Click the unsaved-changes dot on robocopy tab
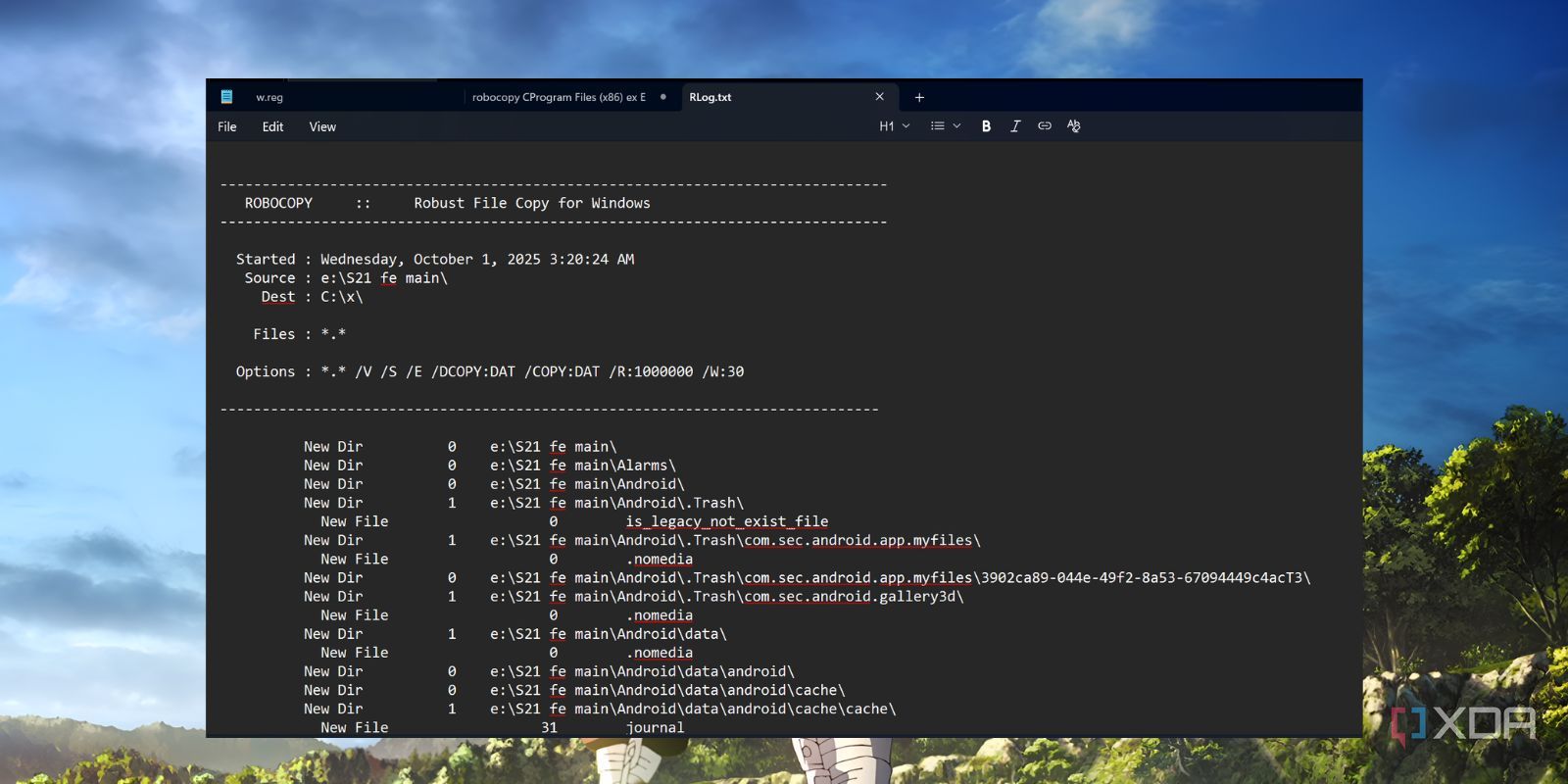 (663, 97)
